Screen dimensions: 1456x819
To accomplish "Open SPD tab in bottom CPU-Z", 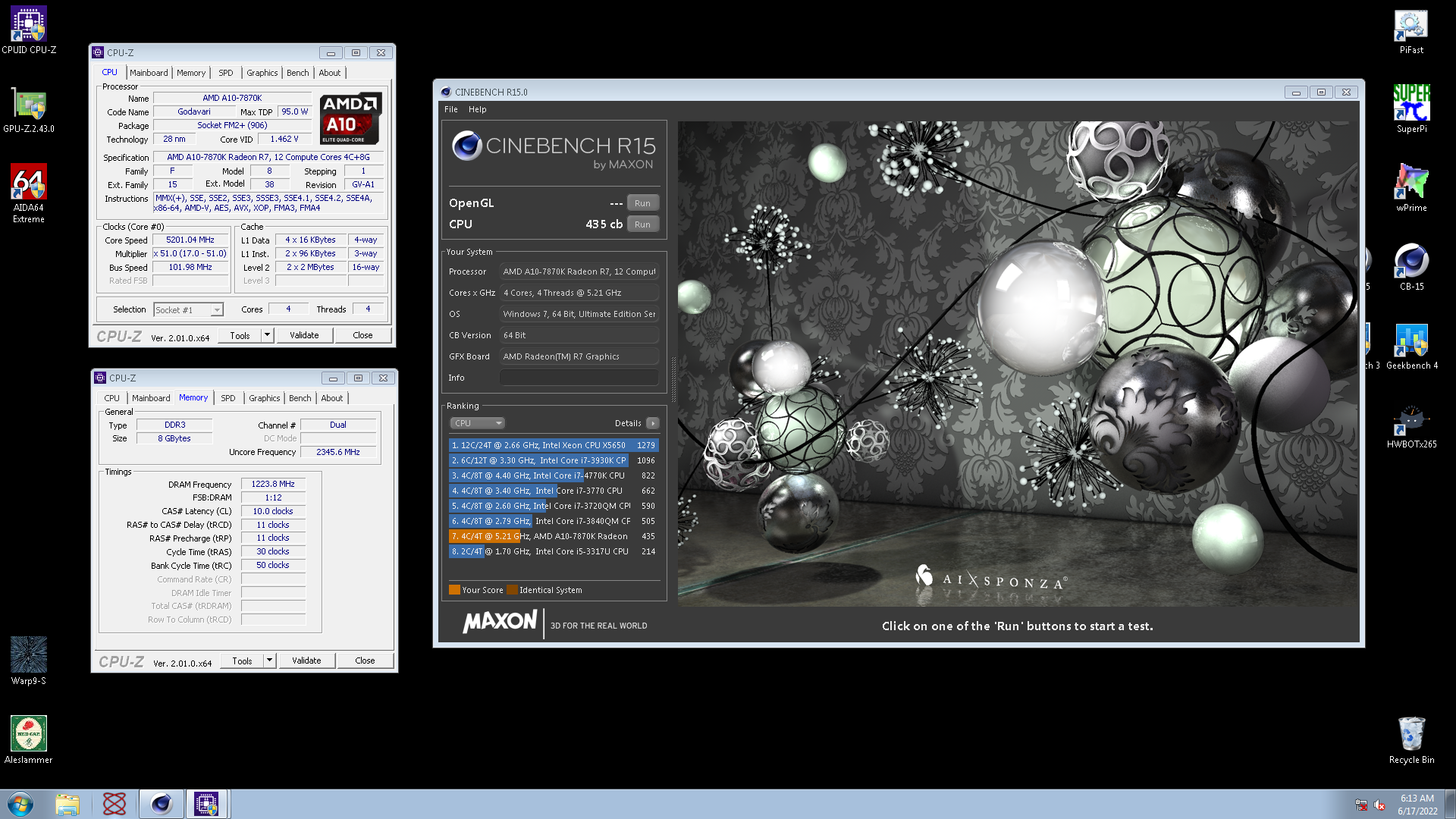I will 228,398.
